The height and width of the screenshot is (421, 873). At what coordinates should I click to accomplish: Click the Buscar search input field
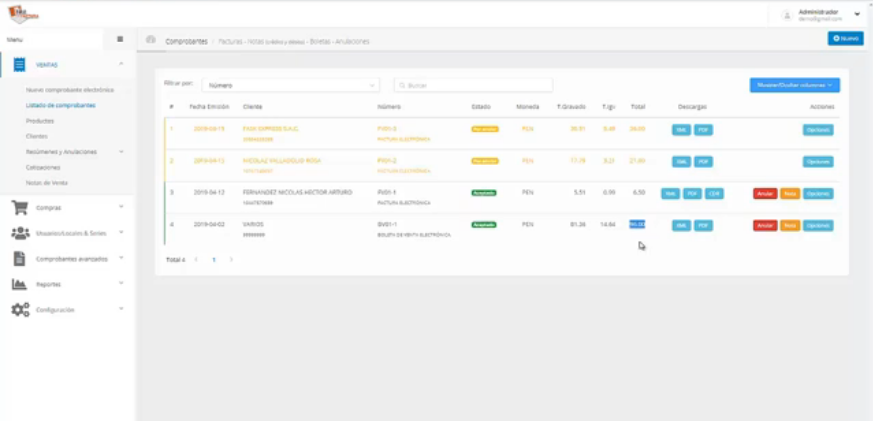click(473, 85)
